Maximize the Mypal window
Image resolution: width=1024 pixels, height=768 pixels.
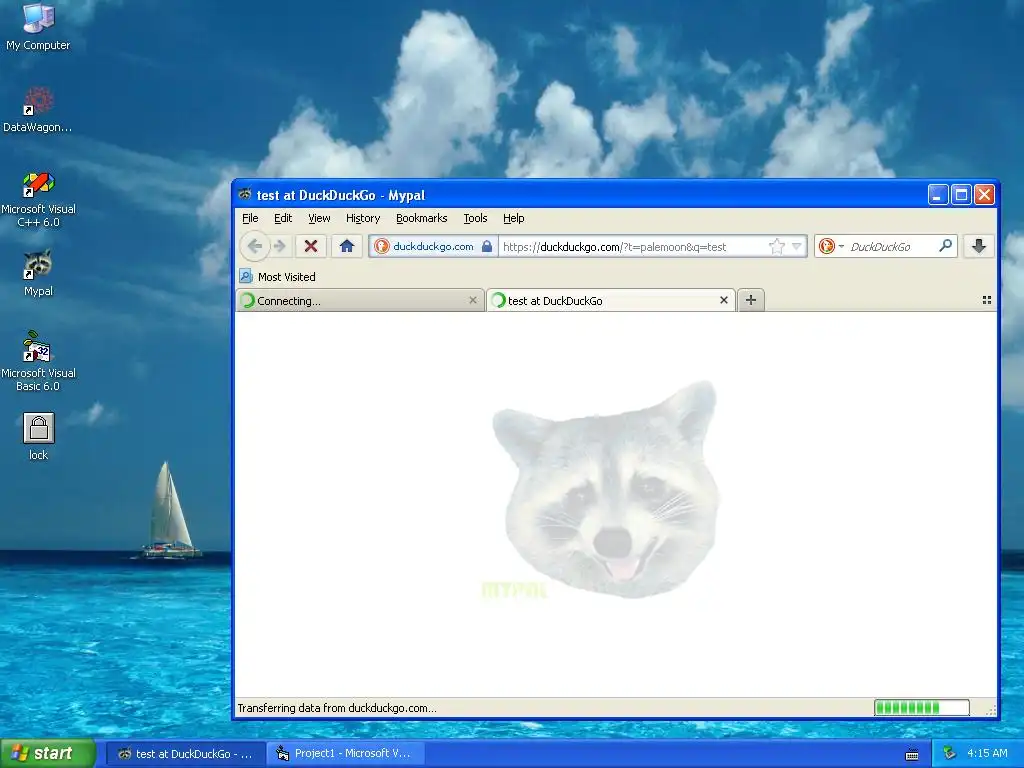(961, 195)
